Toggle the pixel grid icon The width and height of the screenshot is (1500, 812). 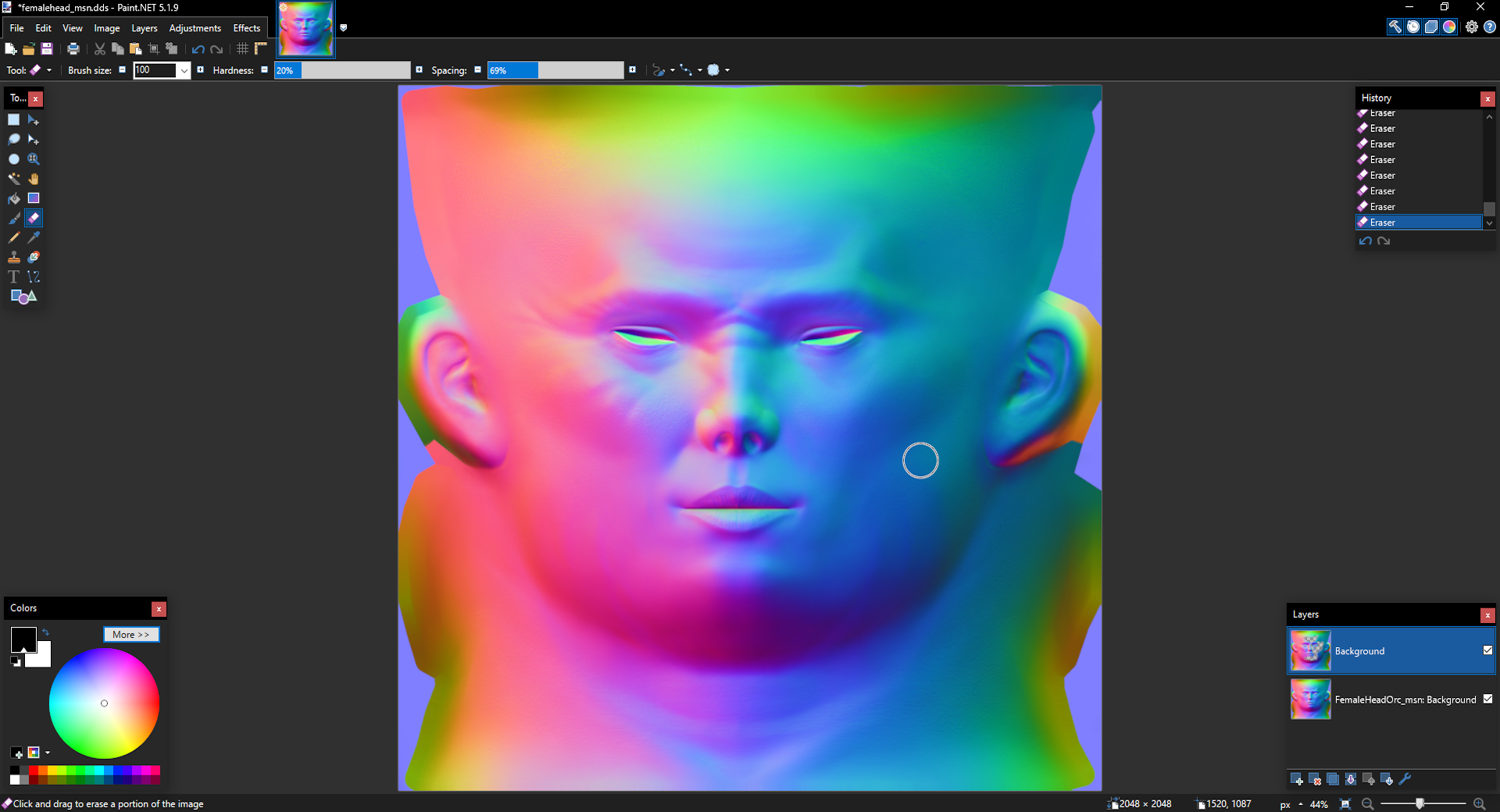pyautogui.click(x=243, y=48)
